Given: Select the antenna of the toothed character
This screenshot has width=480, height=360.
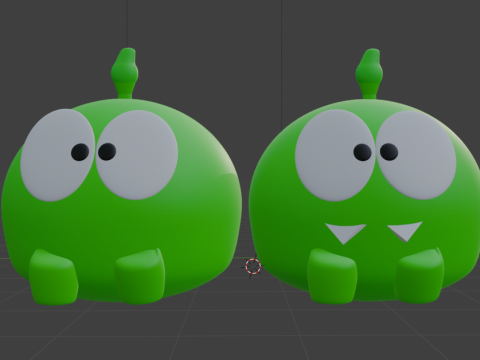Looking at the screenshot, I should point(369,74).
